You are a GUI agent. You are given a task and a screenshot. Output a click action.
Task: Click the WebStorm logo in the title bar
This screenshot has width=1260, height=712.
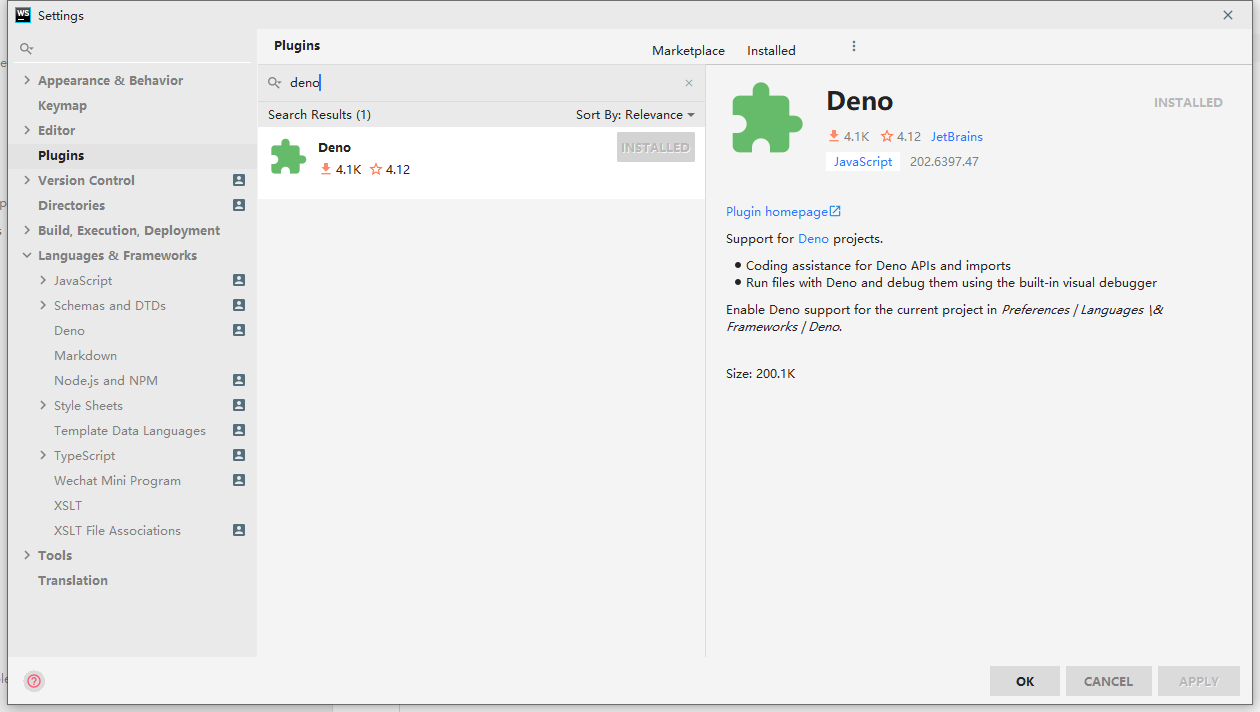click(x=23, y=15)
